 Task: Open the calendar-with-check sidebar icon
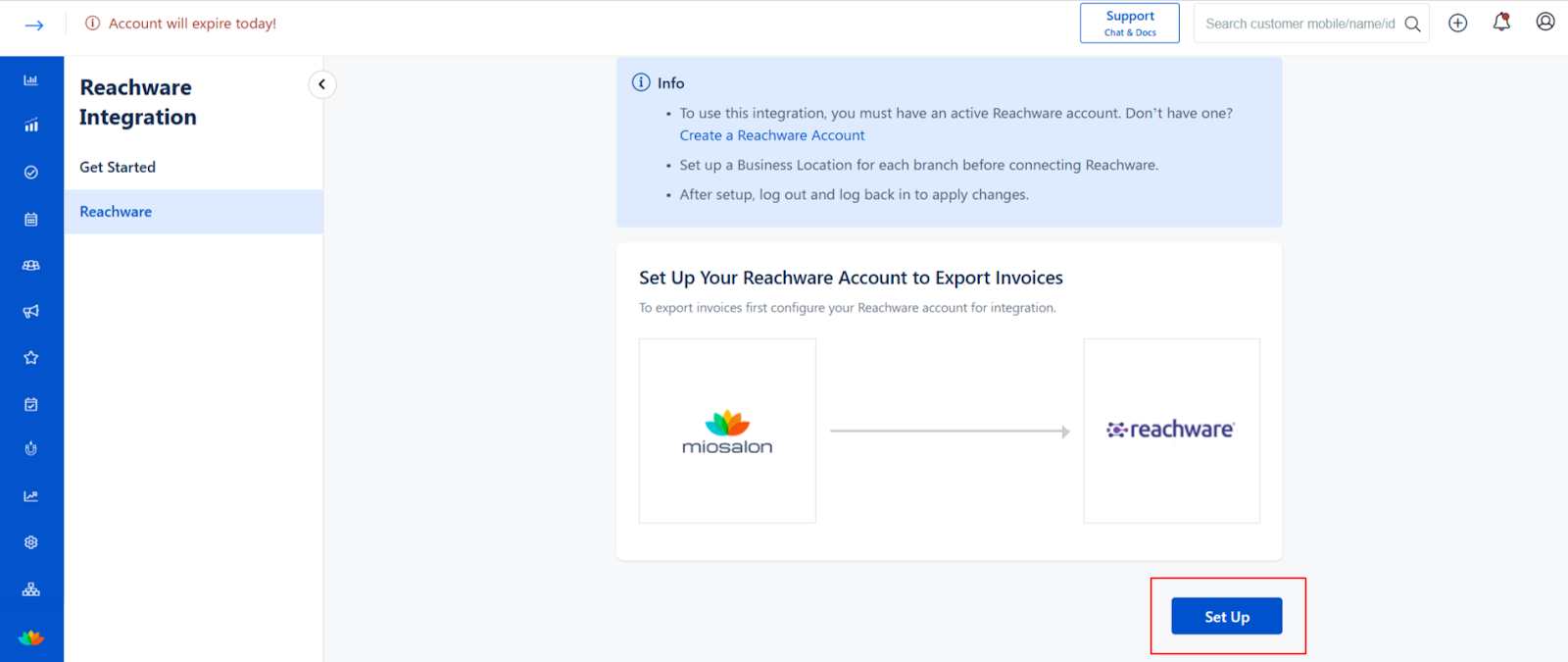31,403
